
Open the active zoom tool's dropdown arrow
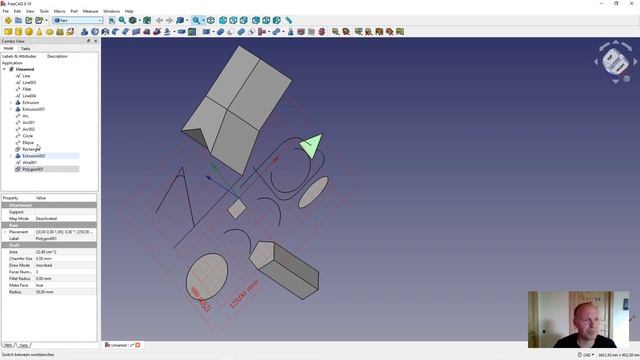203,20
